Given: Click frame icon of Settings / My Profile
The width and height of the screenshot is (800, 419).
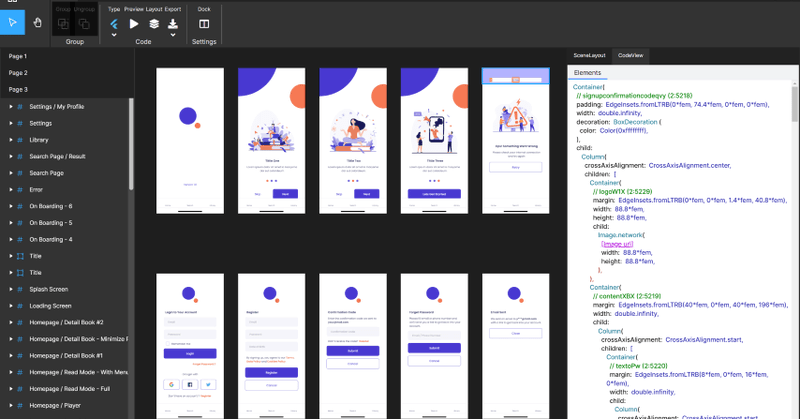Looking at the screenshot, I should coord(20,107).
